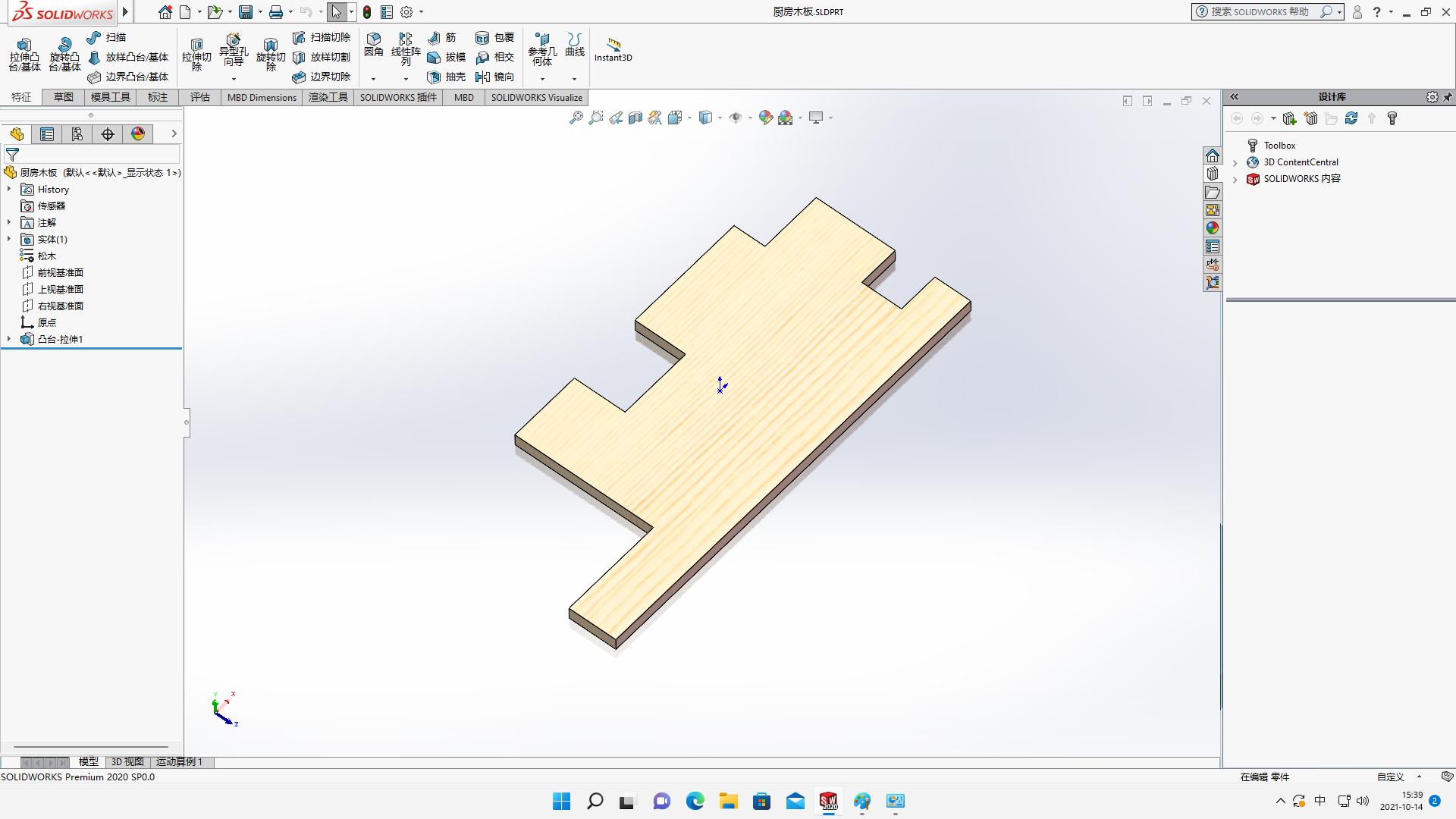Expand the SOLIDWORKS 内容 node
This screenshot has width=1456, height=819.
pos(1235,179)
